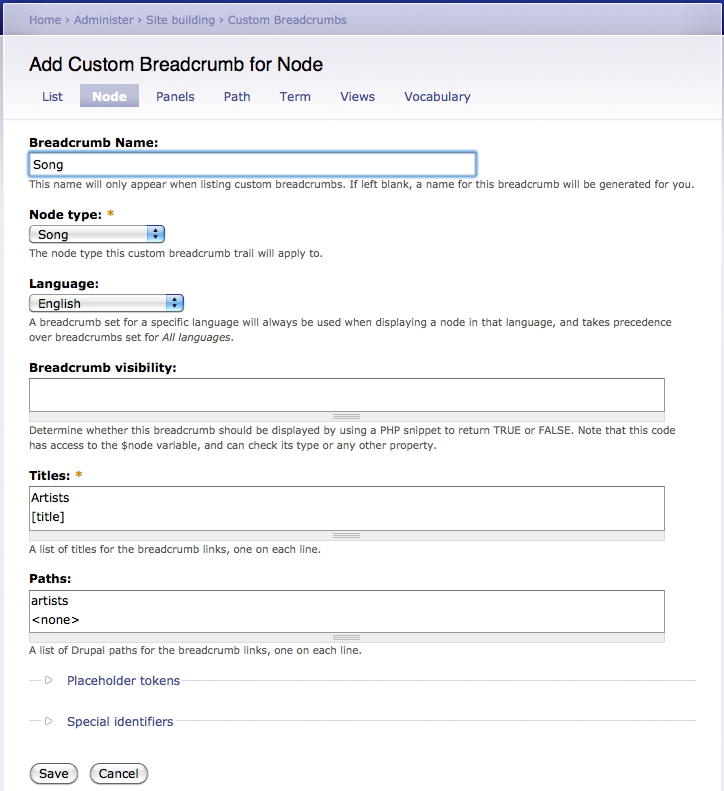724x791 pixels.
Task: Navigate to Site building breadcrumb
Action: tap(181, 19)
